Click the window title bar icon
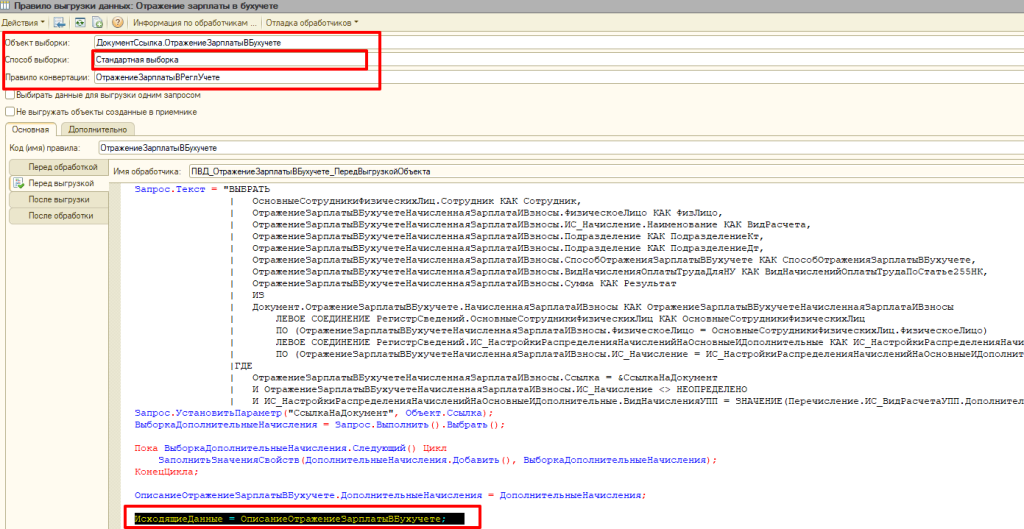The height and width of the screenshot is (529, 1024). [x=7, y=6]
